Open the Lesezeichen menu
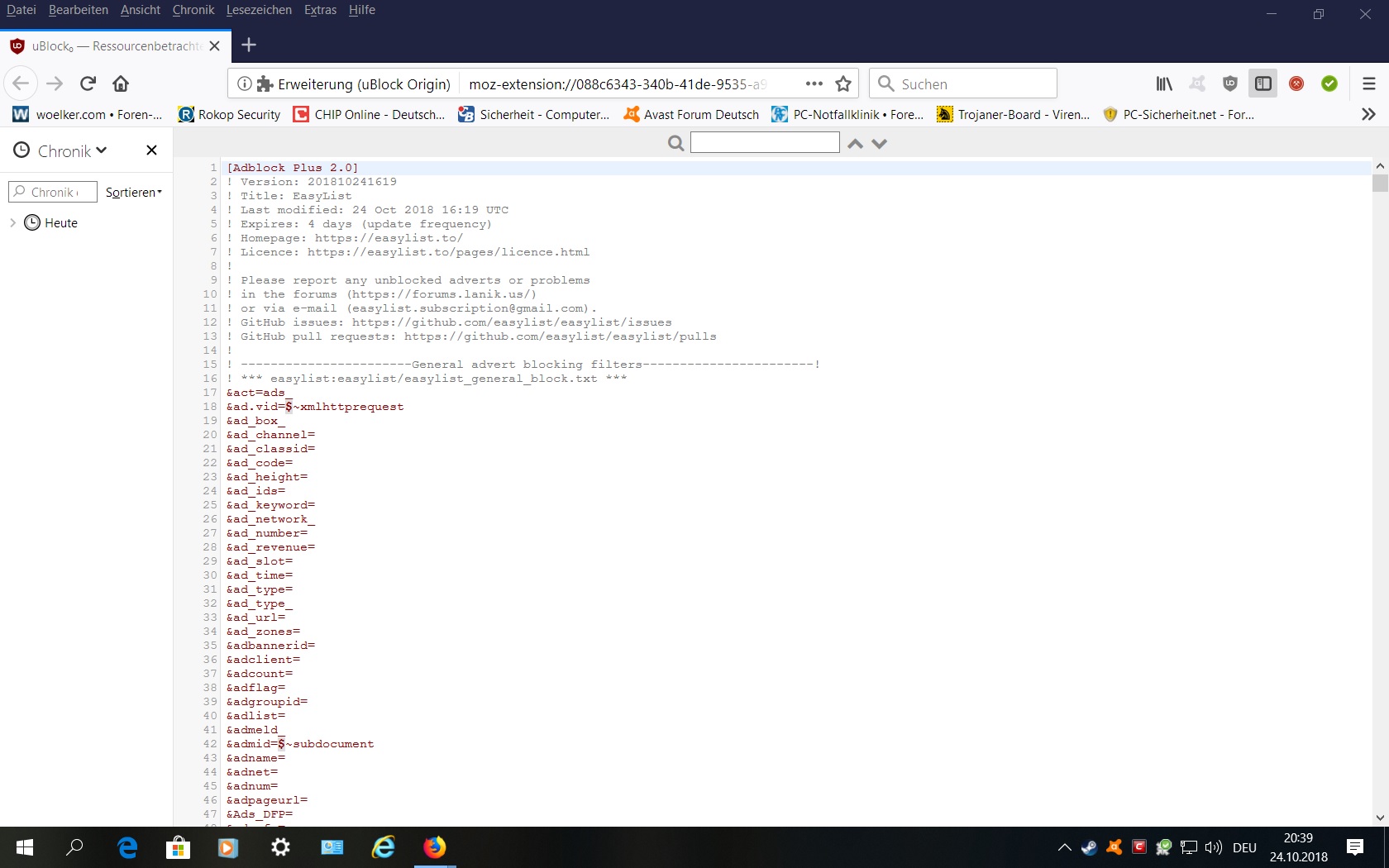This screenshot has width=1389, height=868. pos(259,10)
